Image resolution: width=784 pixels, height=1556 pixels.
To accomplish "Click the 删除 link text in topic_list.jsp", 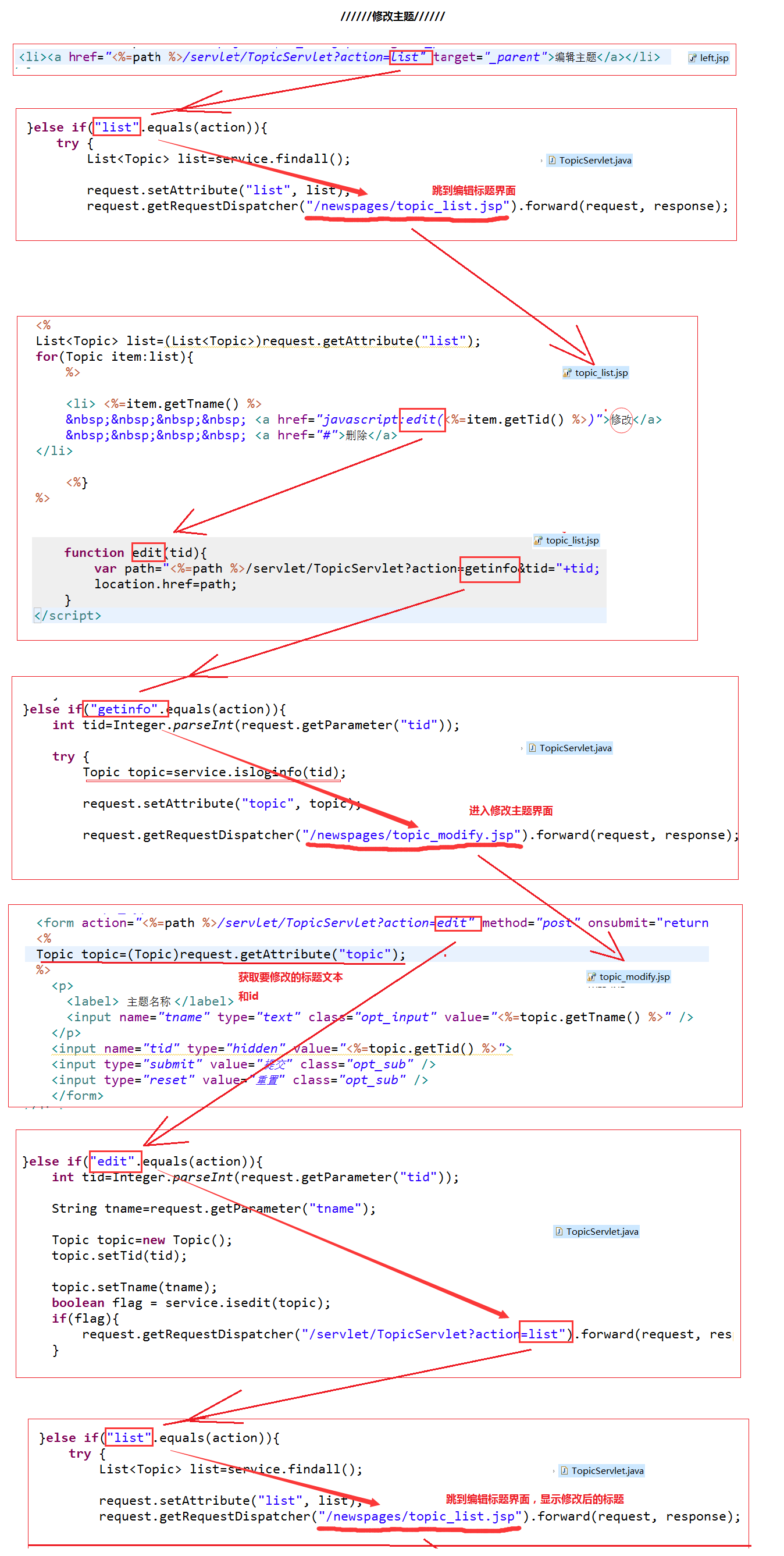I will pos(357,435).
